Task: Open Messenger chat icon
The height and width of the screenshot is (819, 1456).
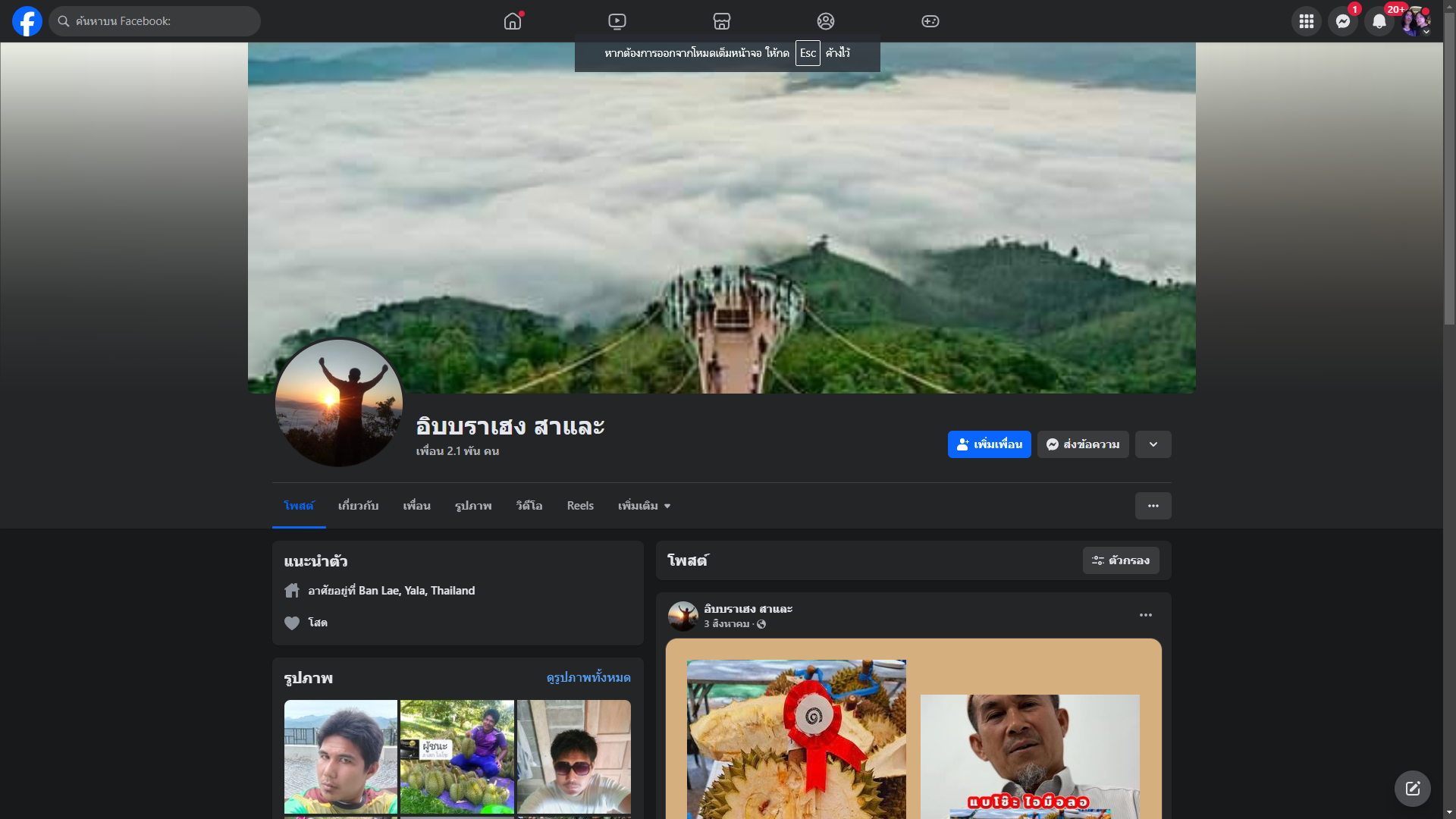Action: pos(1342,21)
